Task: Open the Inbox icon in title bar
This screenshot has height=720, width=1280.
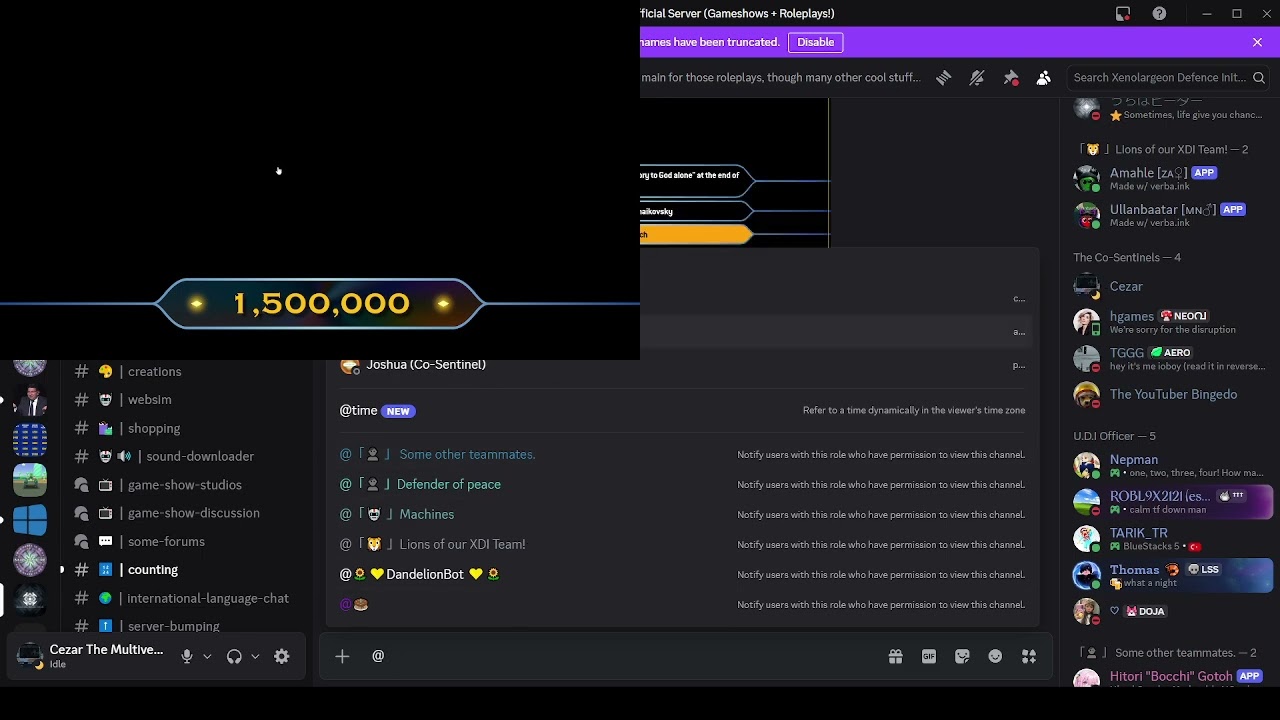Action: [x=1123, y=14]
